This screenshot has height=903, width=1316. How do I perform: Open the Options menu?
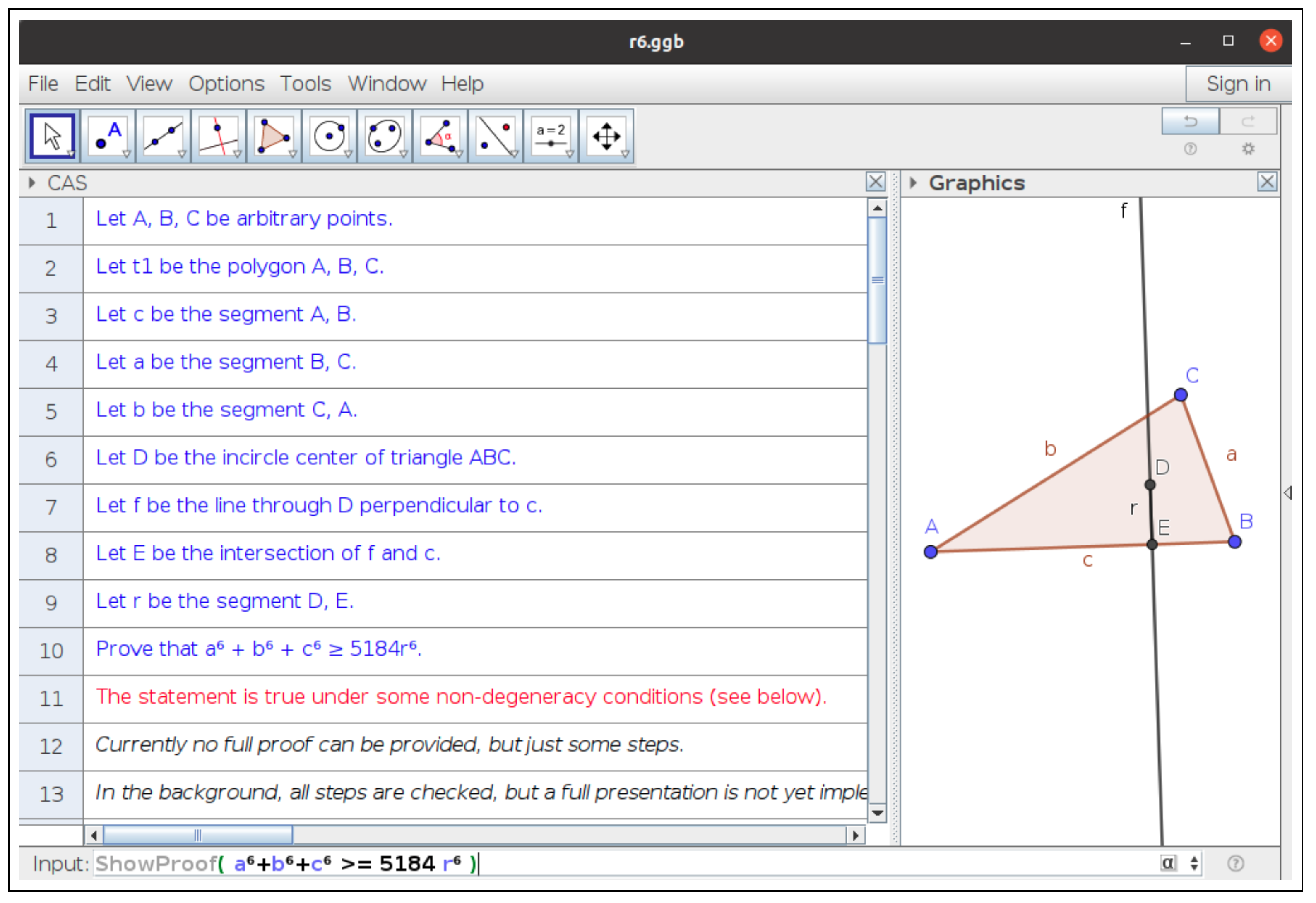[226, 84]
